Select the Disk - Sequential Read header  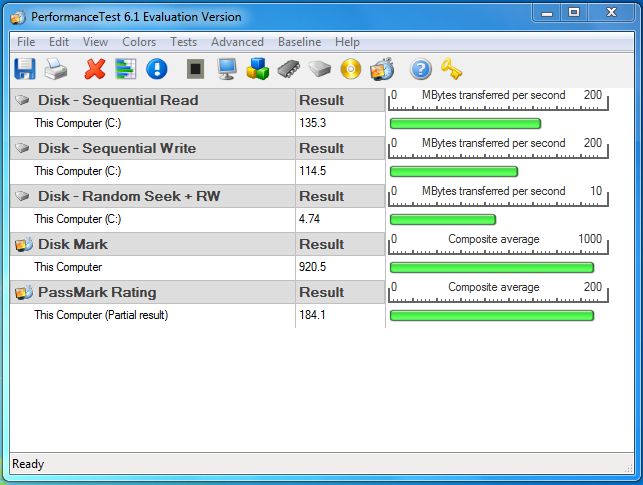click(153, 100)
